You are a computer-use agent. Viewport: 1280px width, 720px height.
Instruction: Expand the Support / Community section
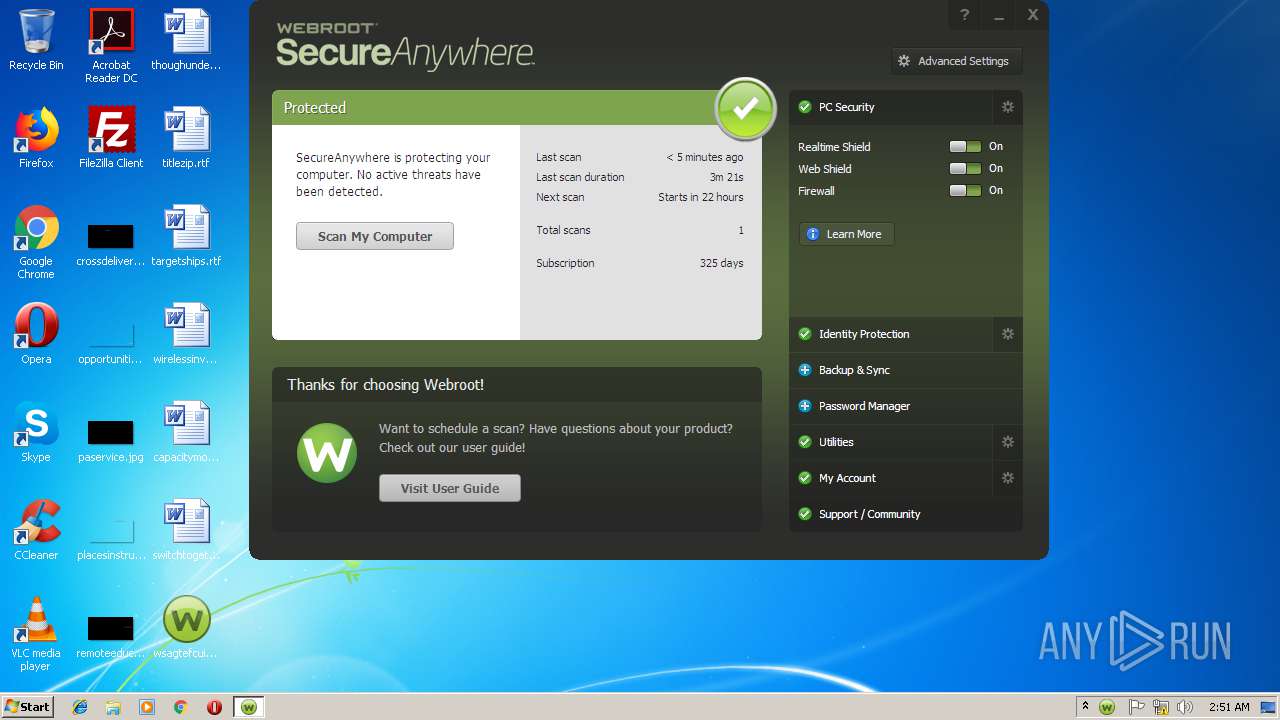coord(905,514)
